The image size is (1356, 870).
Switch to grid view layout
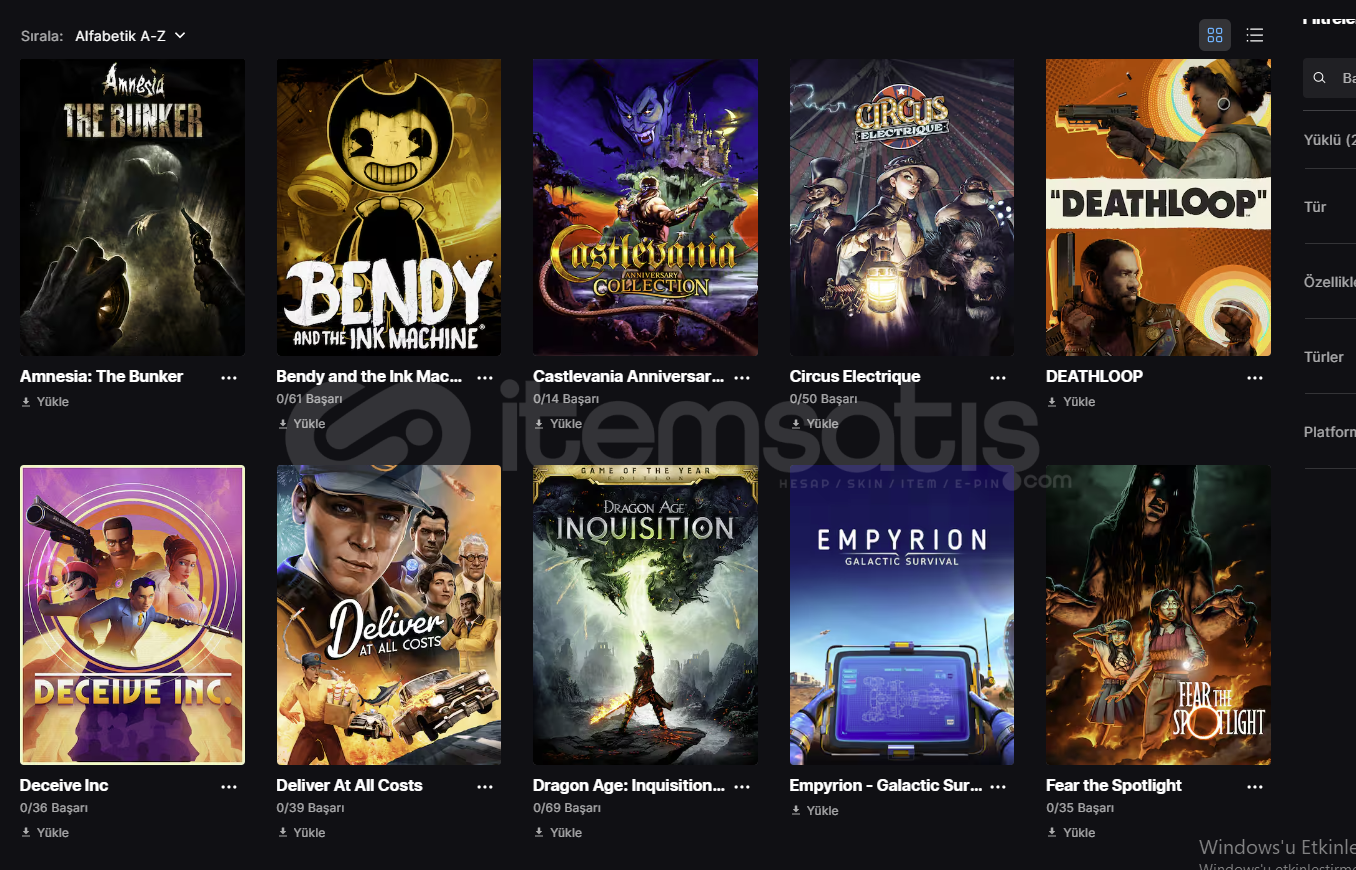(x=1215, y=35)
